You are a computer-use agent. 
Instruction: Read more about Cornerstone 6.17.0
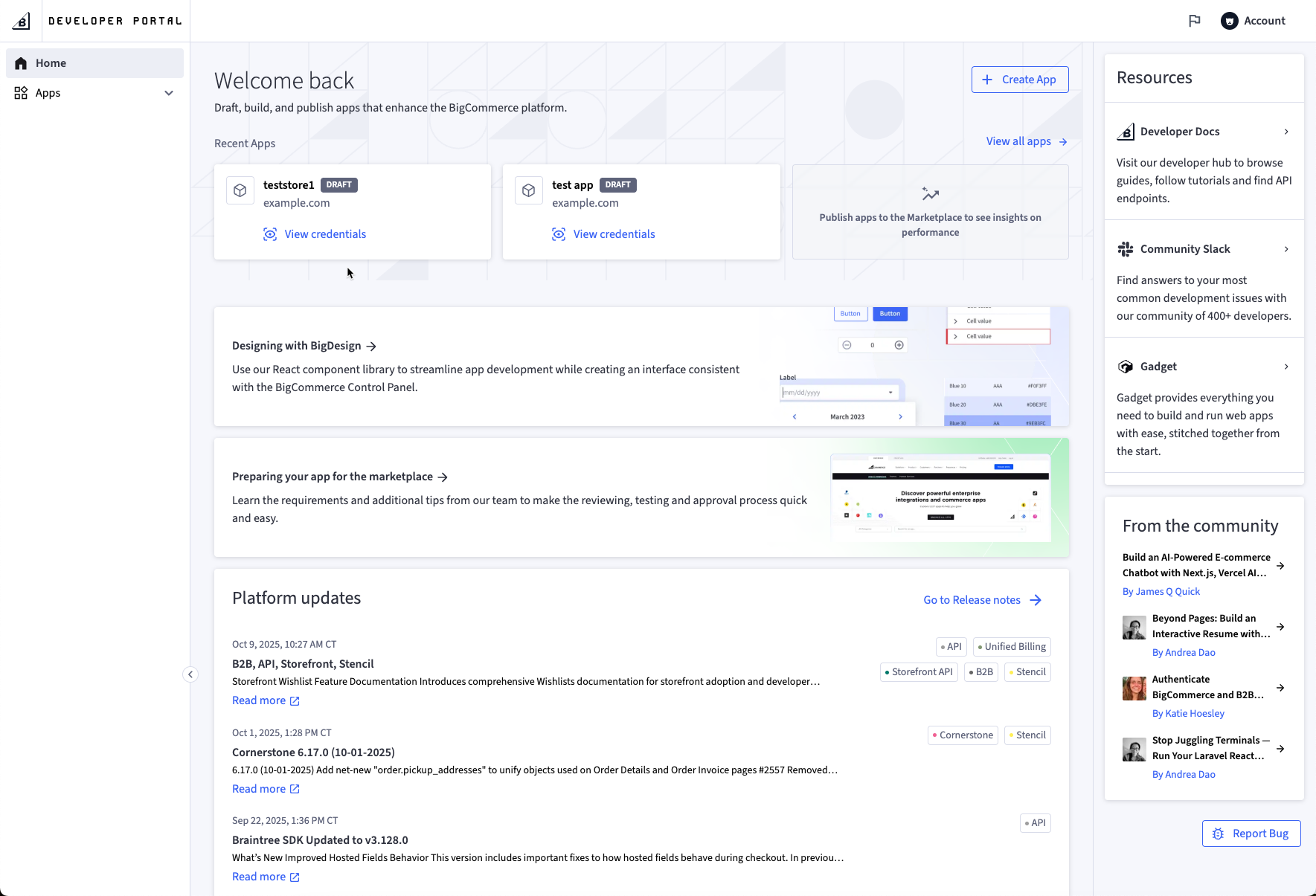pos(266,789)
